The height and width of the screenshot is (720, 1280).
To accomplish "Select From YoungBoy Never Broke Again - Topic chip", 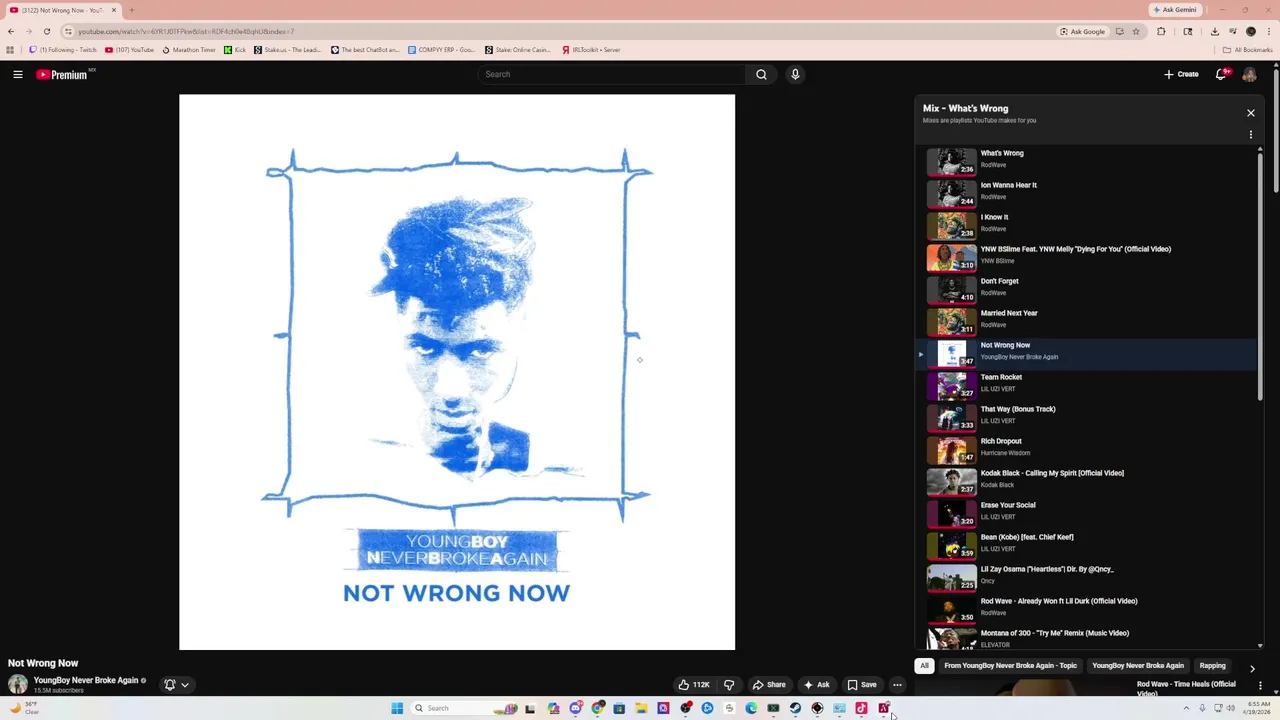I will coord(1010,666).
